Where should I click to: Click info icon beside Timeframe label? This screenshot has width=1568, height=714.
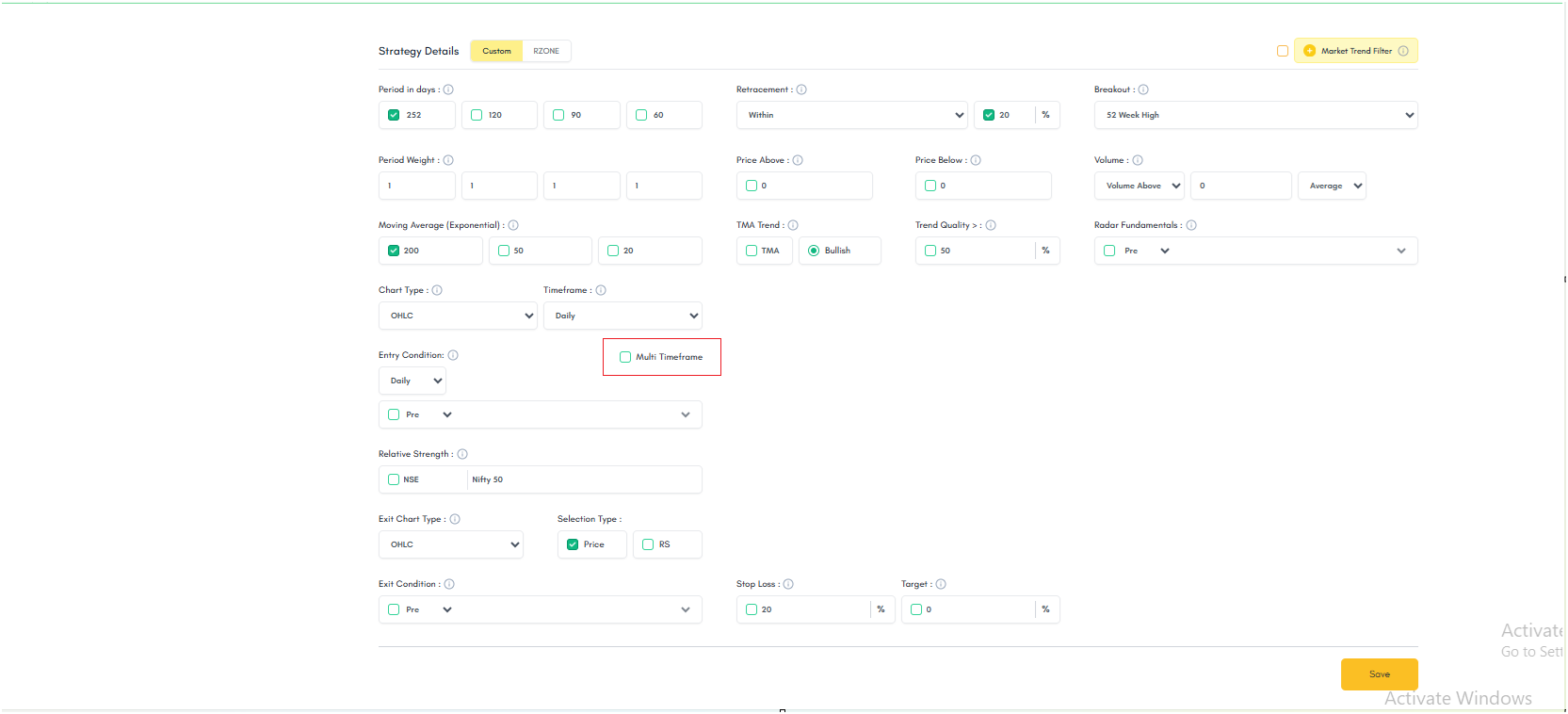tap(601, 290)
